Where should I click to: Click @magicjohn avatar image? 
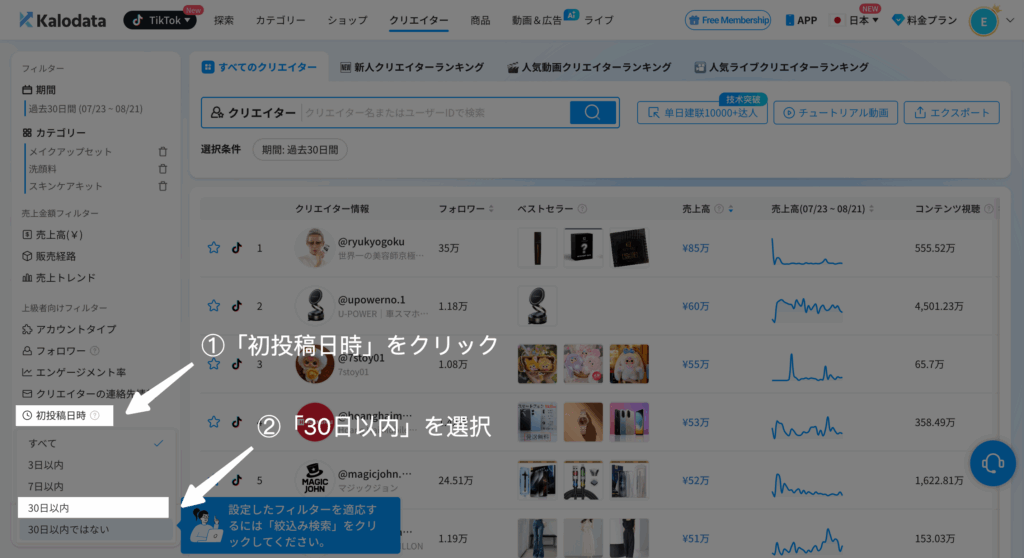pyautogui.click(x=315, y=480)
